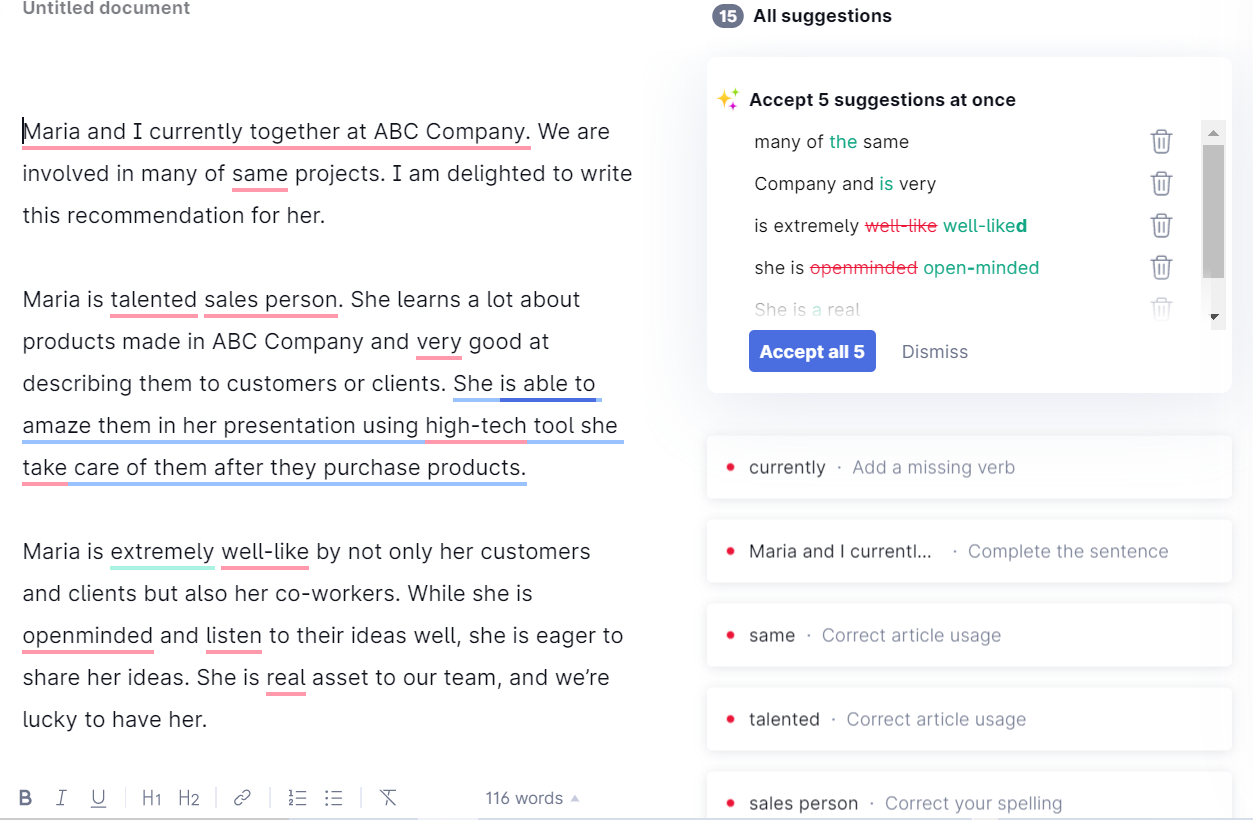This screenshot has height=820, width=1253.
Task: Click Accept all 5 suggestions
Action: click(812, 351)
